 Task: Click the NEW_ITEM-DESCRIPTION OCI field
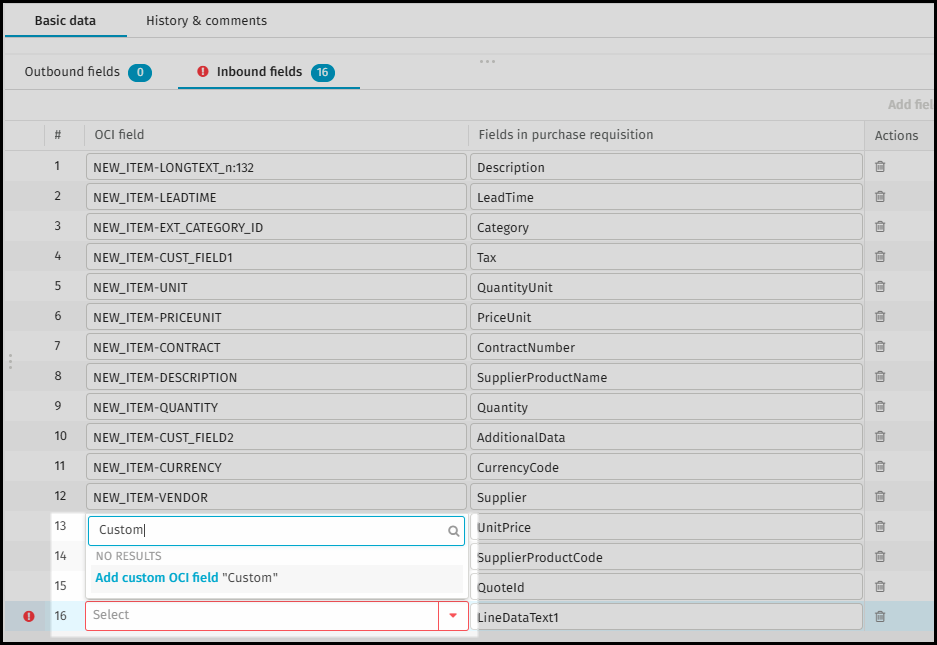(276, 377)
